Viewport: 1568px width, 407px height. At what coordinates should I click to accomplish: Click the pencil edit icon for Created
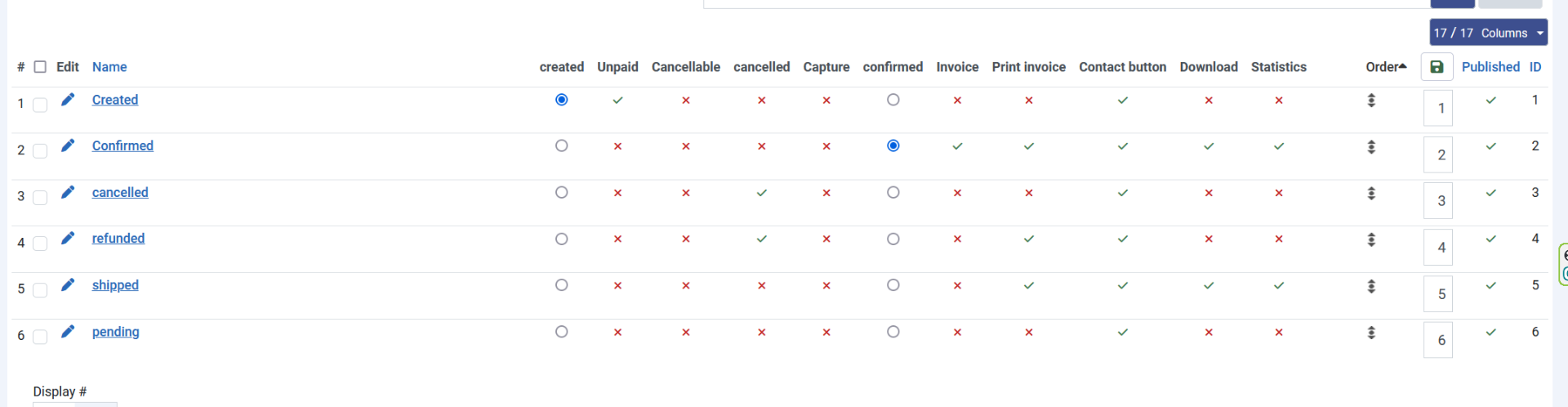tap(68, 100)
